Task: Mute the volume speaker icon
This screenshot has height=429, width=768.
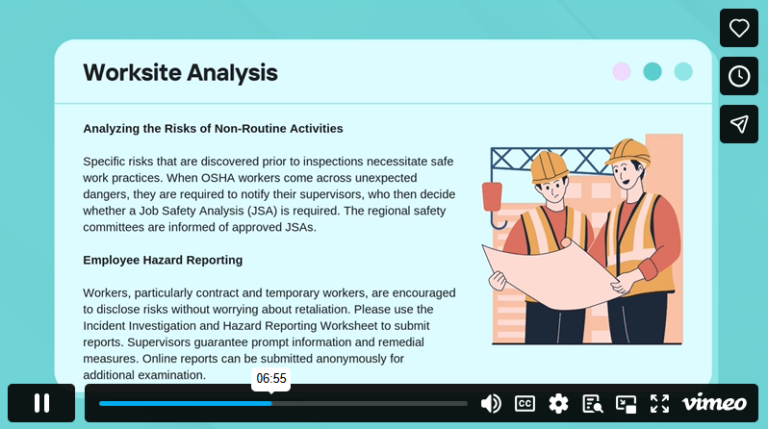Action: 490,404
